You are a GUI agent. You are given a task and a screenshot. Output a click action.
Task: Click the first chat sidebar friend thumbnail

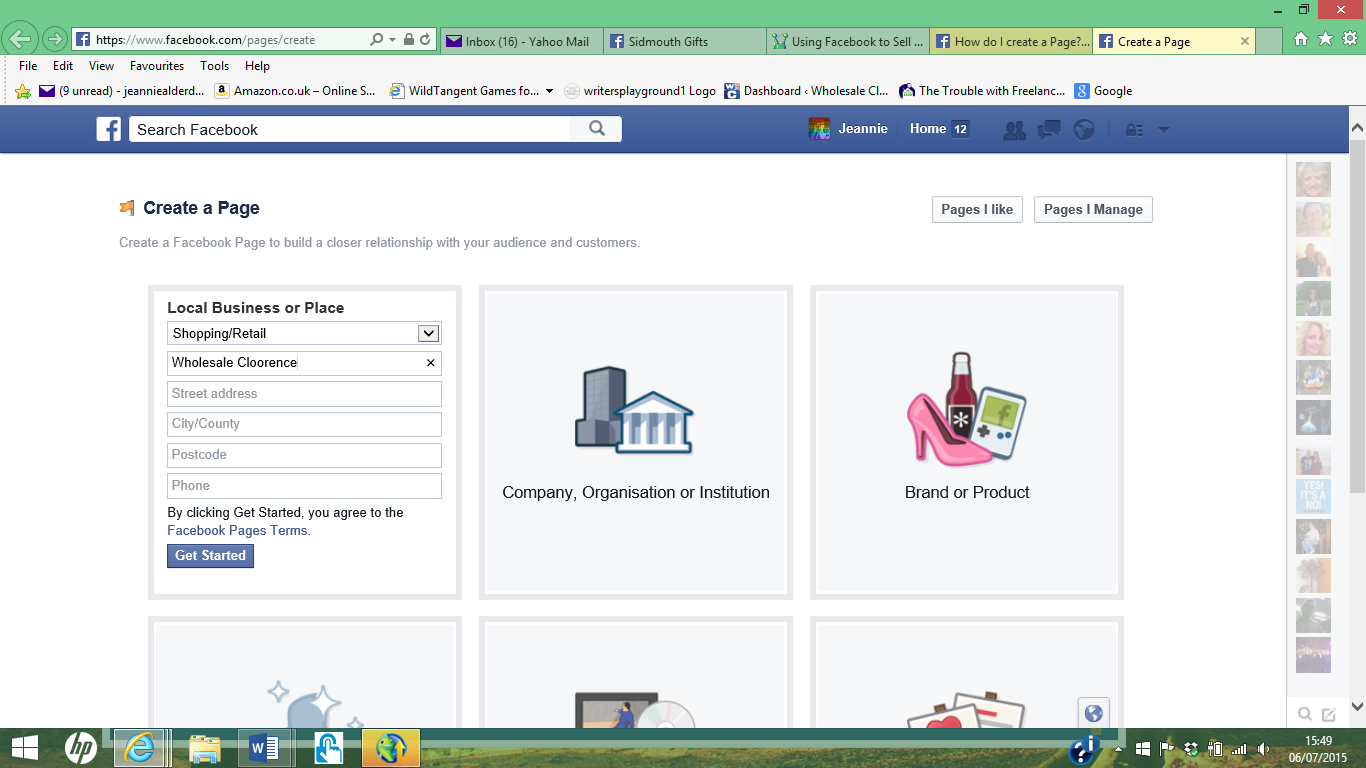pyautogui.click(x=1313, y=179)
